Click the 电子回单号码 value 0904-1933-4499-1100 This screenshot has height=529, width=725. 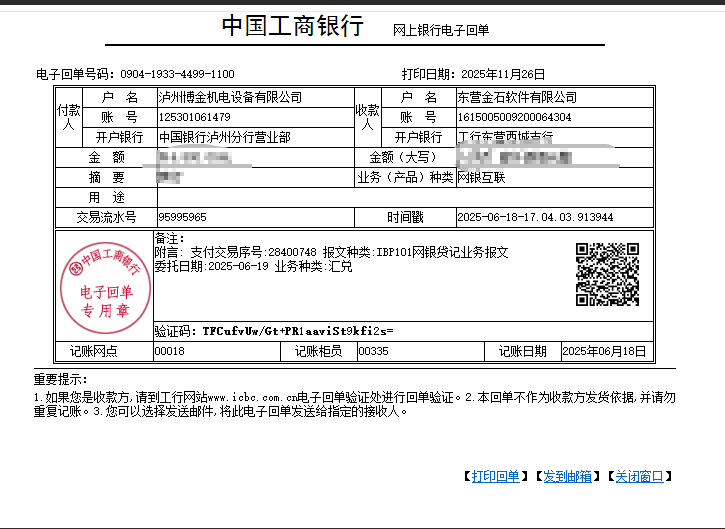[178, 75]
